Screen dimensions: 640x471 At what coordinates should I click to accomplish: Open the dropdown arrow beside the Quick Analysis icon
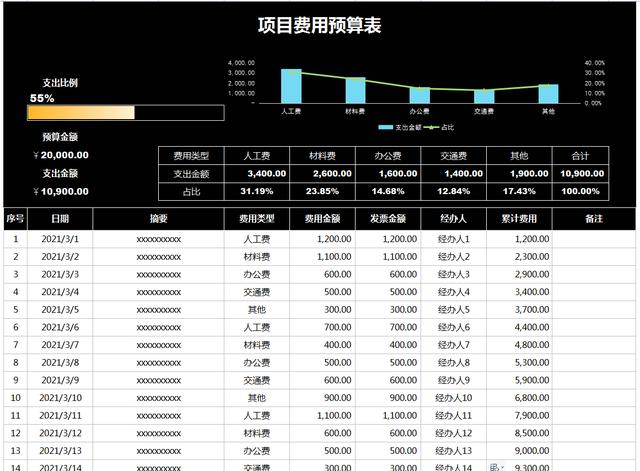pyautogui.click(x=501, y=466)
